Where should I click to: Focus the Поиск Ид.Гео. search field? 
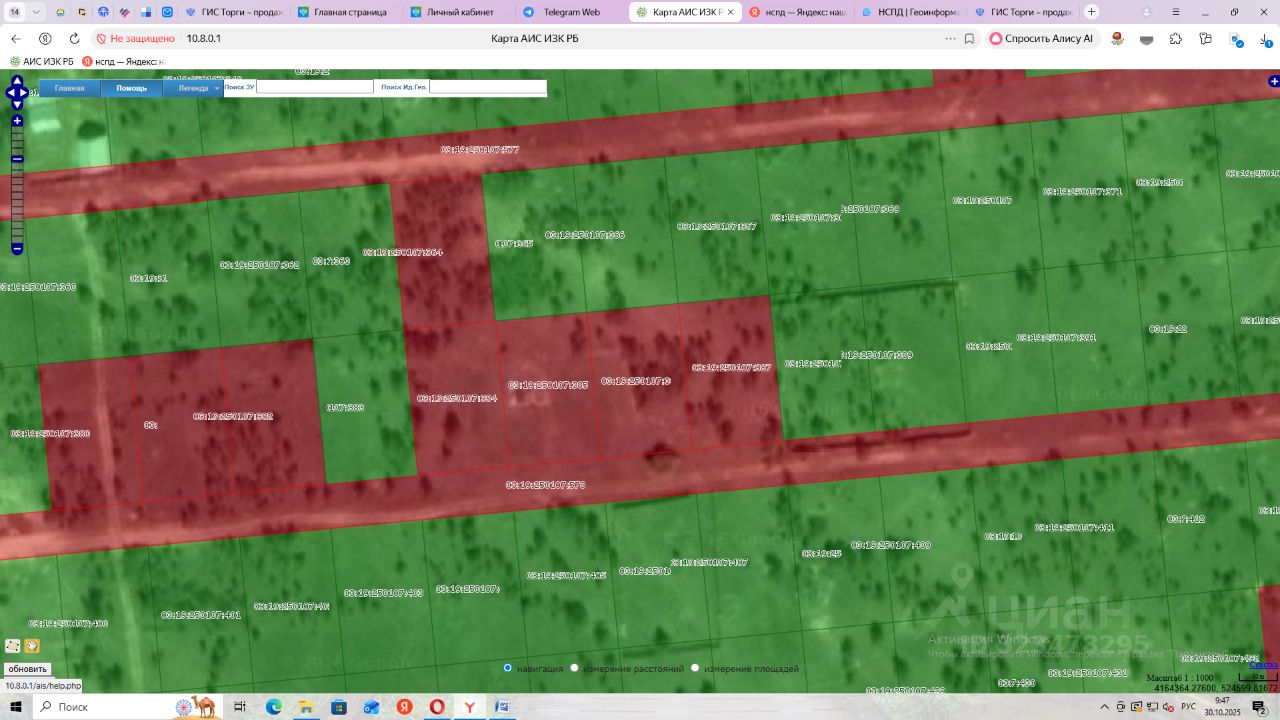pyautogui.click(x=488, y=87)
